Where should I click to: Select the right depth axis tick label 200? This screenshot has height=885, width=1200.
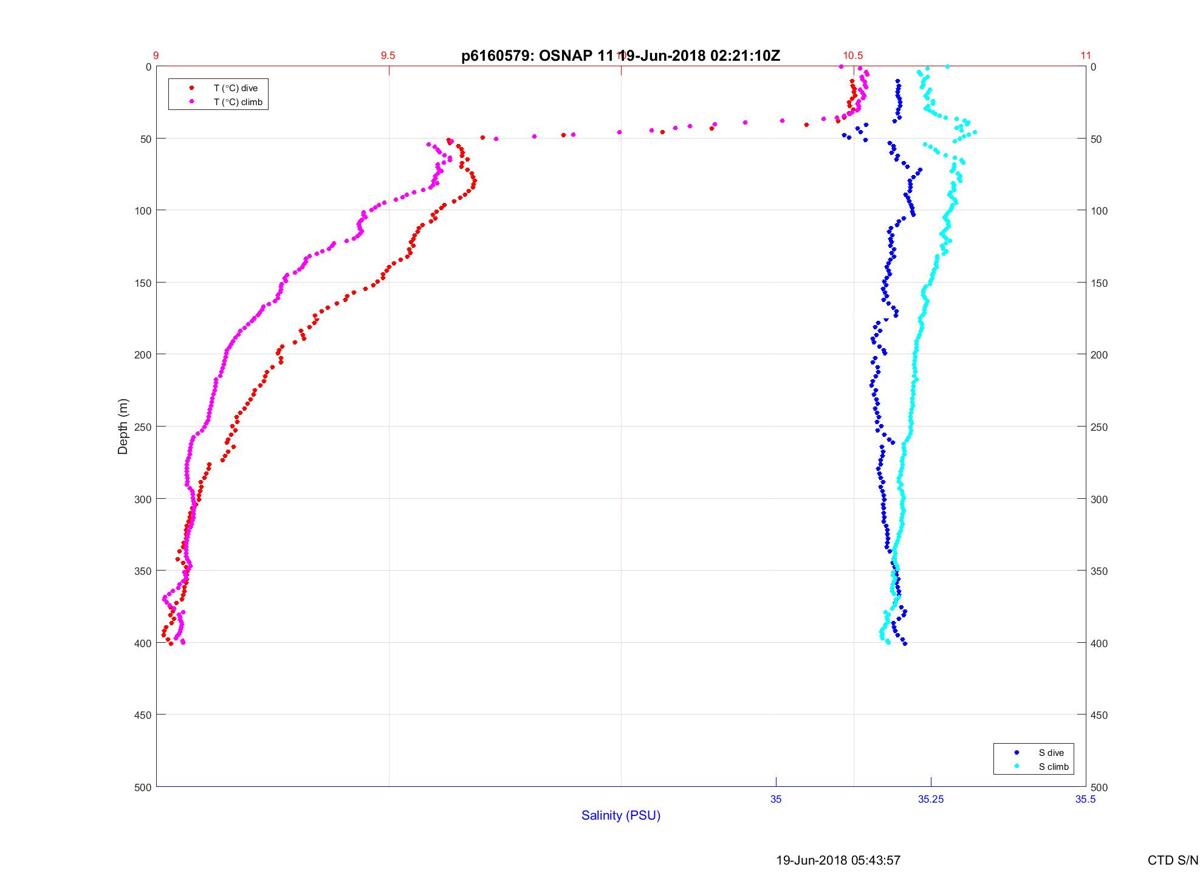1100,355
